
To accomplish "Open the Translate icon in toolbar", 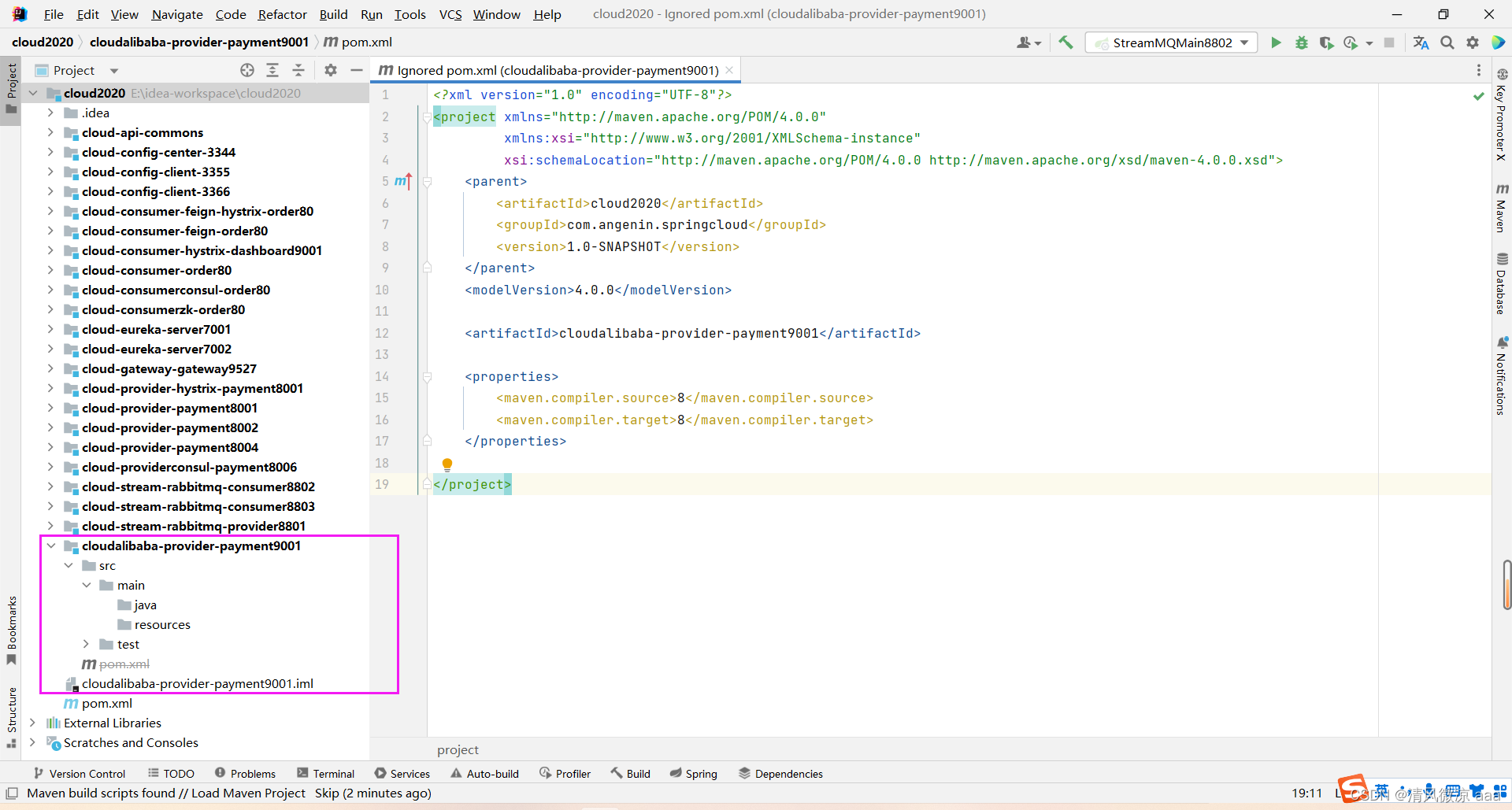I will pyautogui.click(x=1421, y=43).
